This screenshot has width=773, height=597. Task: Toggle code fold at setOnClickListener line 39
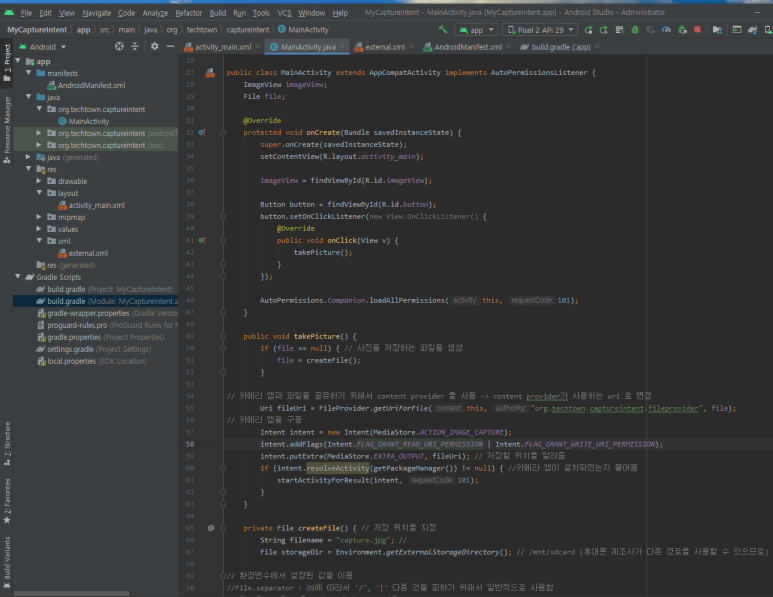click(x=223, y=217)
